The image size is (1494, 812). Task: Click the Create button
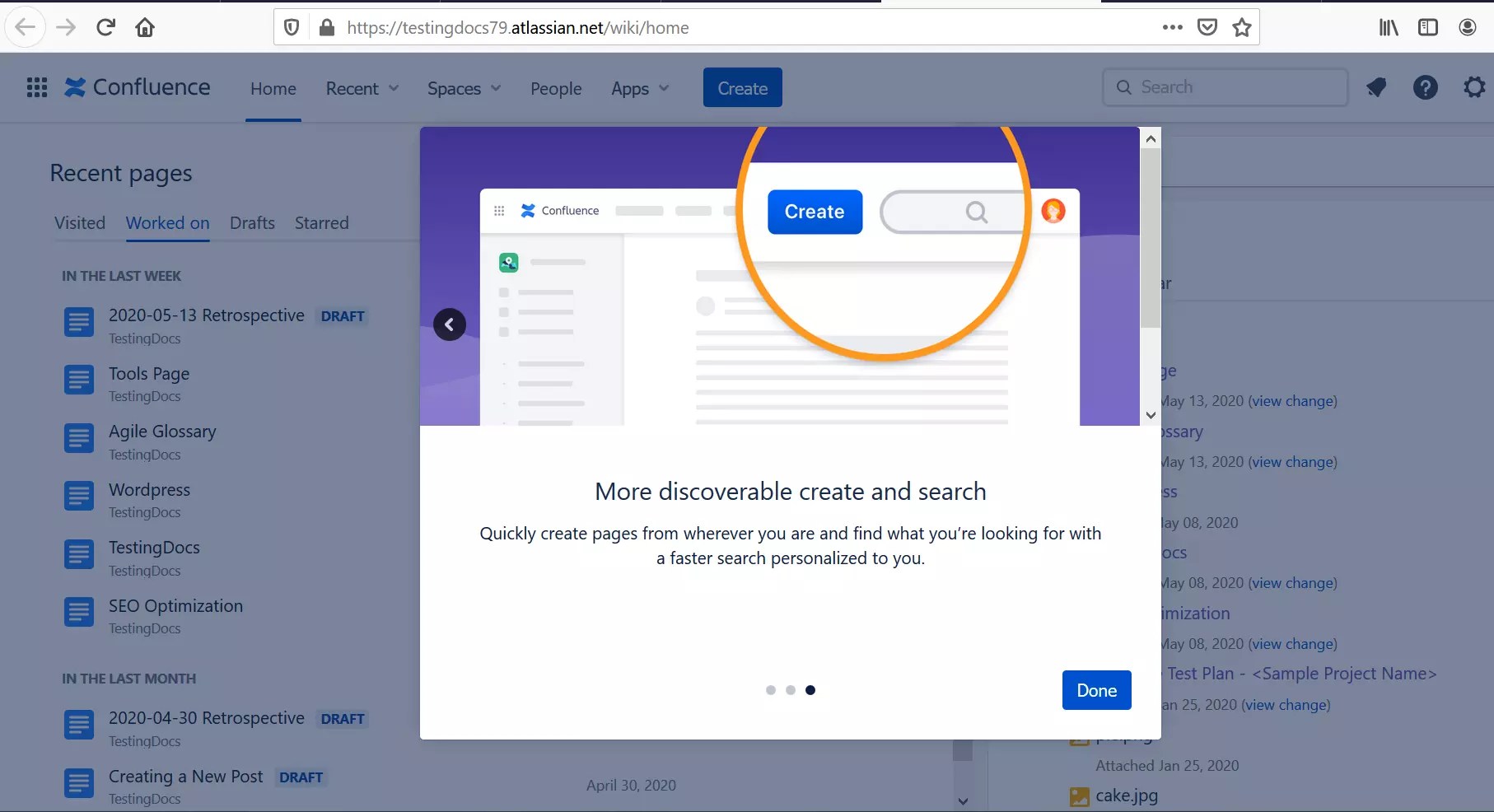point(741,87)
